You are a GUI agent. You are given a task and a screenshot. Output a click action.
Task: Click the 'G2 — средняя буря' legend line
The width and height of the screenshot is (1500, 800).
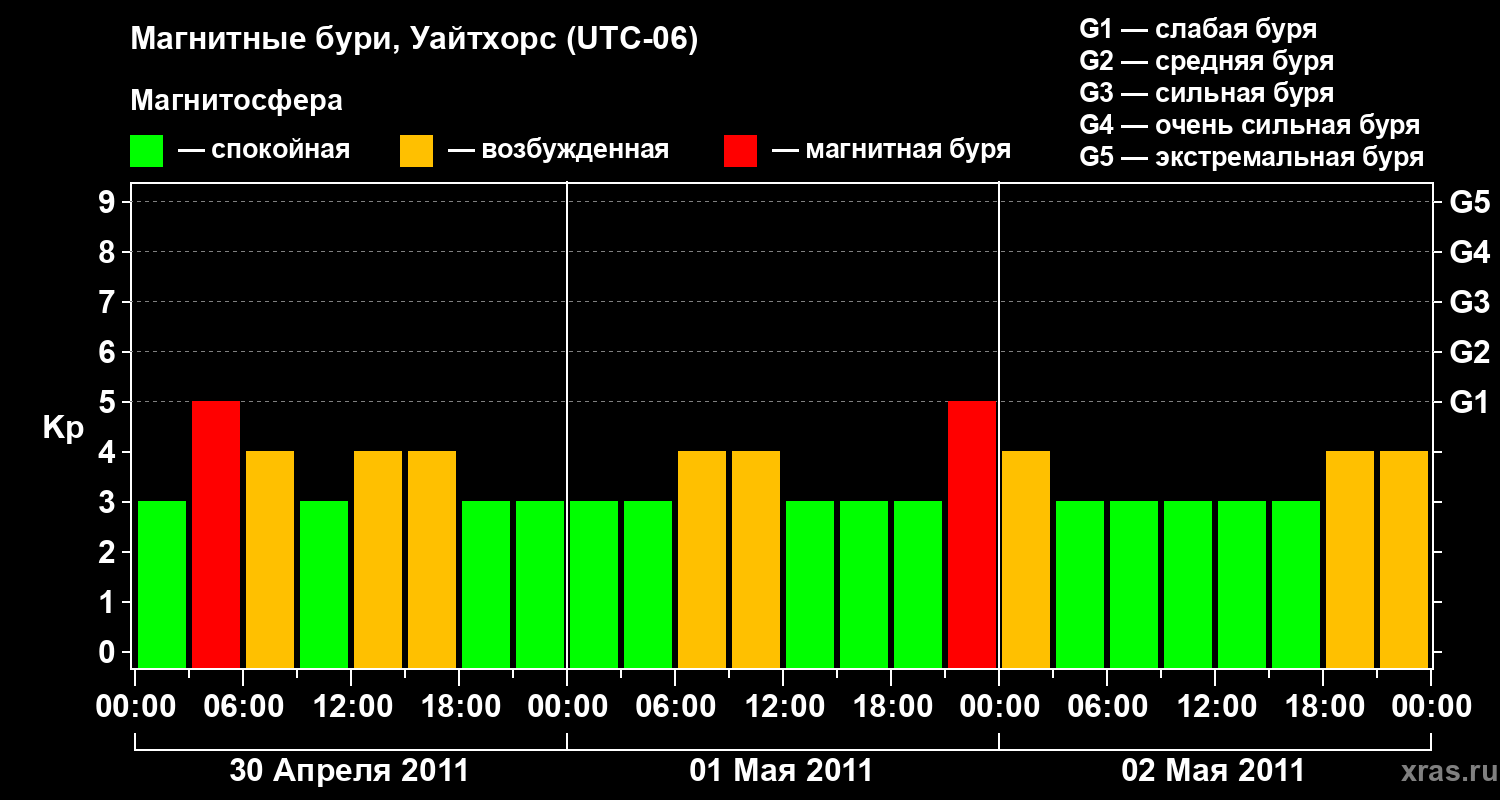[1207, 61]
